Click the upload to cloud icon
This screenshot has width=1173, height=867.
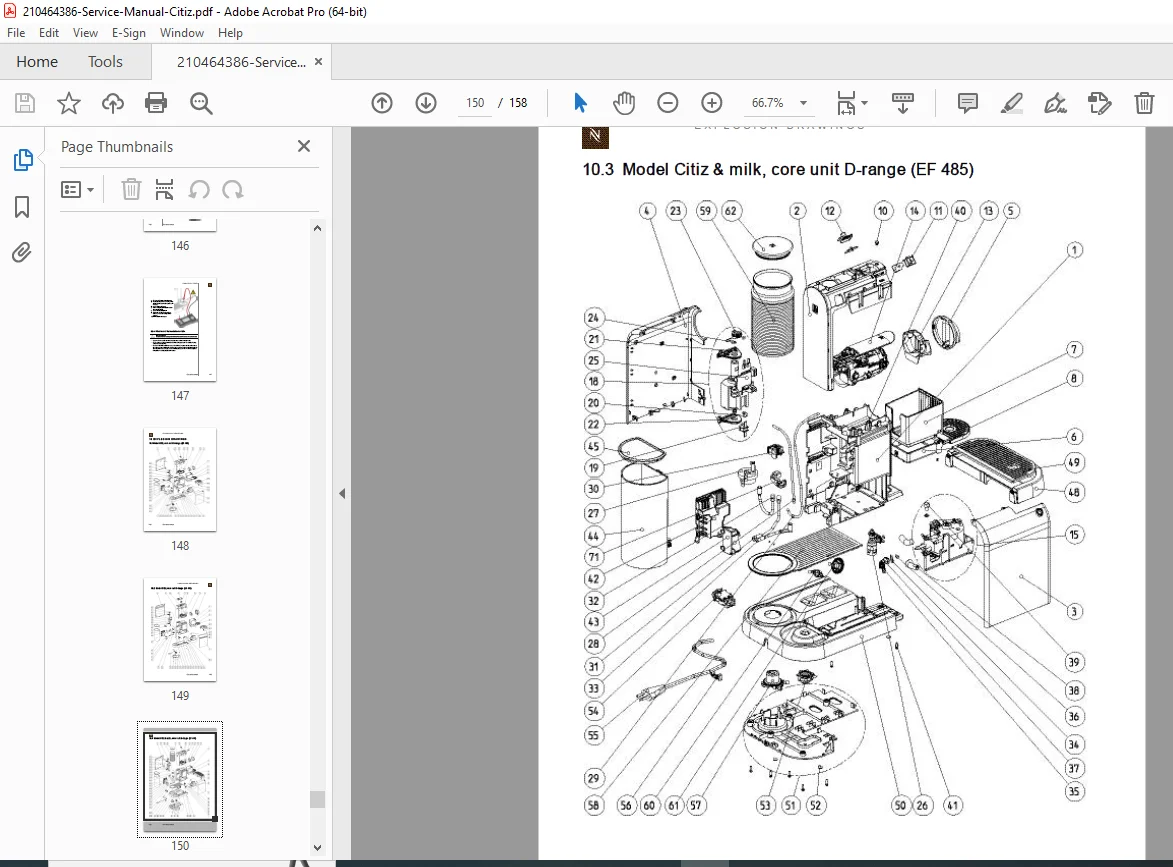[x=113, y=102]
